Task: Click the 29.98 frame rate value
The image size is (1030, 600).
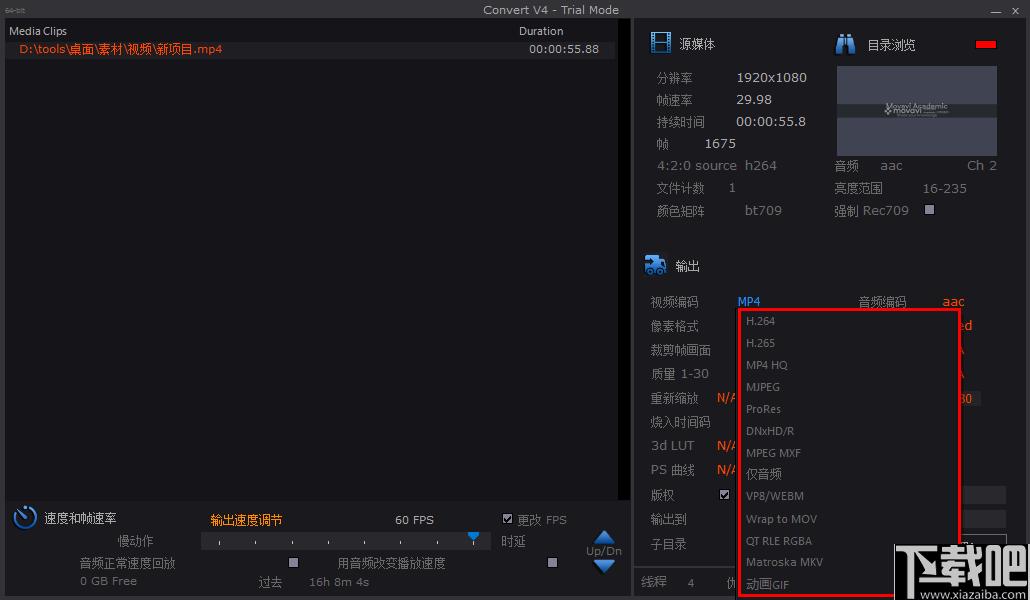Action: (753, 100)
